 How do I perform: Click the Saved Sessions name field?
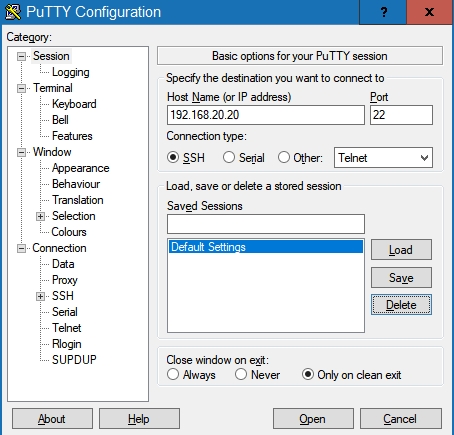(266, 224)
